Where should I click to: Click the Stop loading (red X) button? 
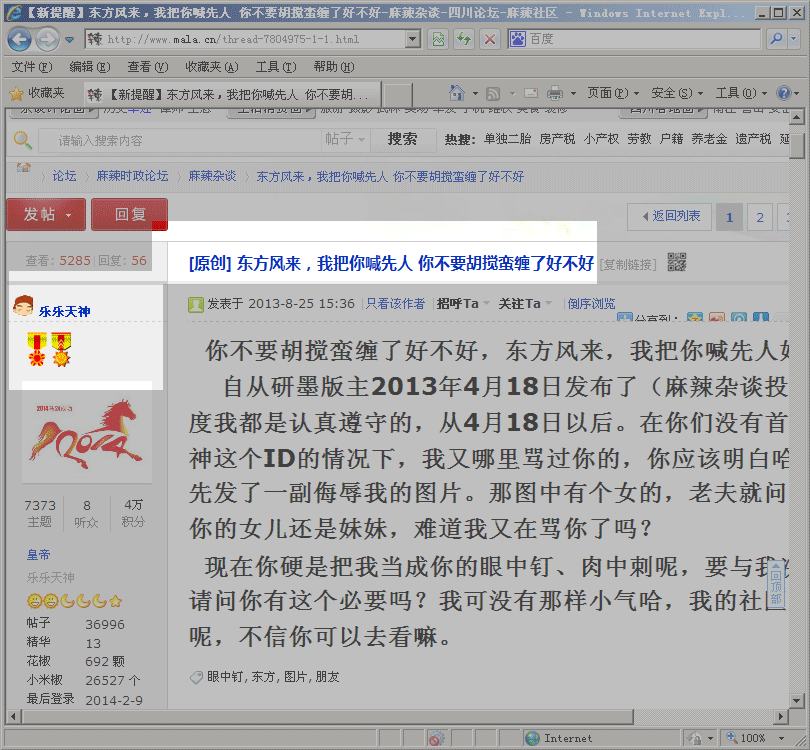[489, 39]
